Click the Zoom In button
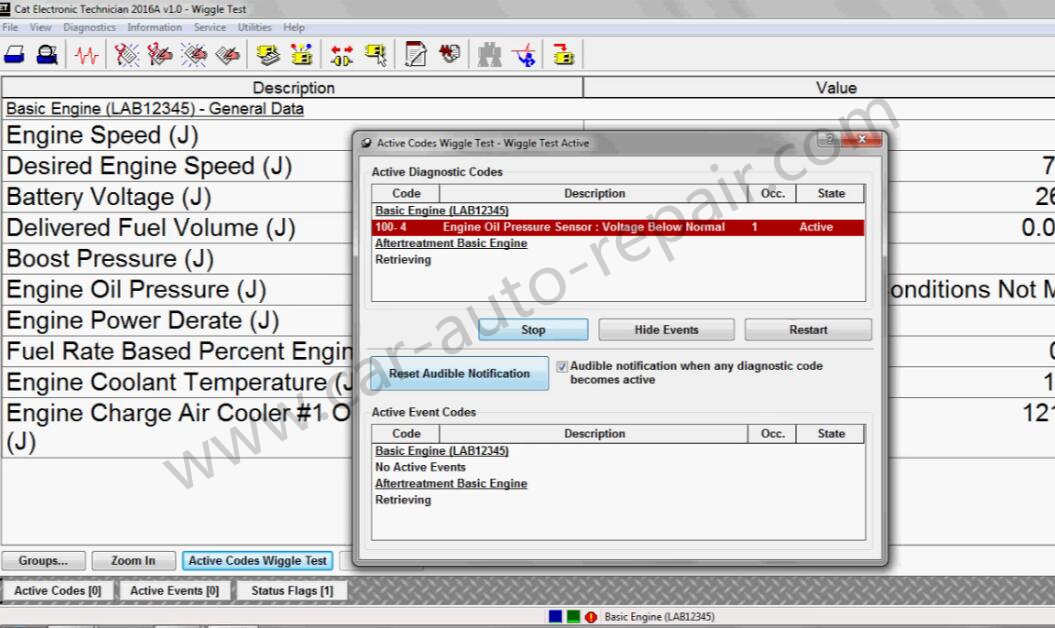The image size is (1055, 628). [133, 561]
